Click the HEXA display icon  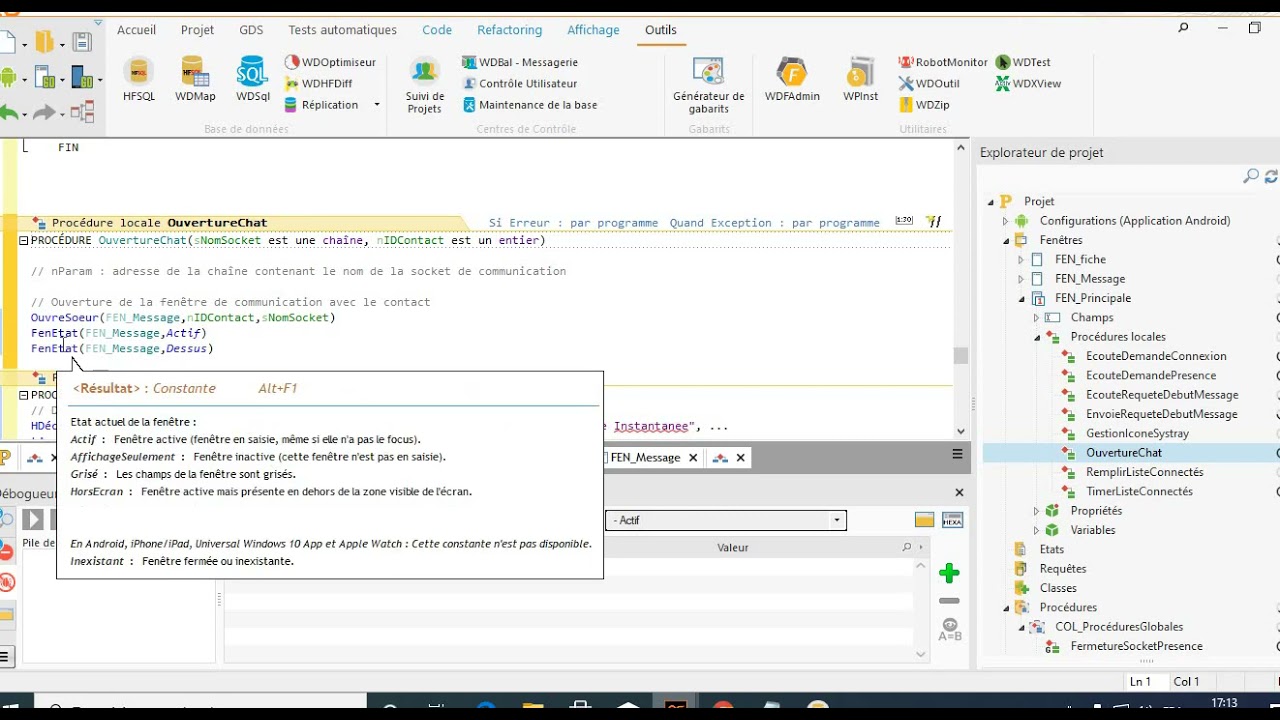pyautogui.click(x=952, y=520)
